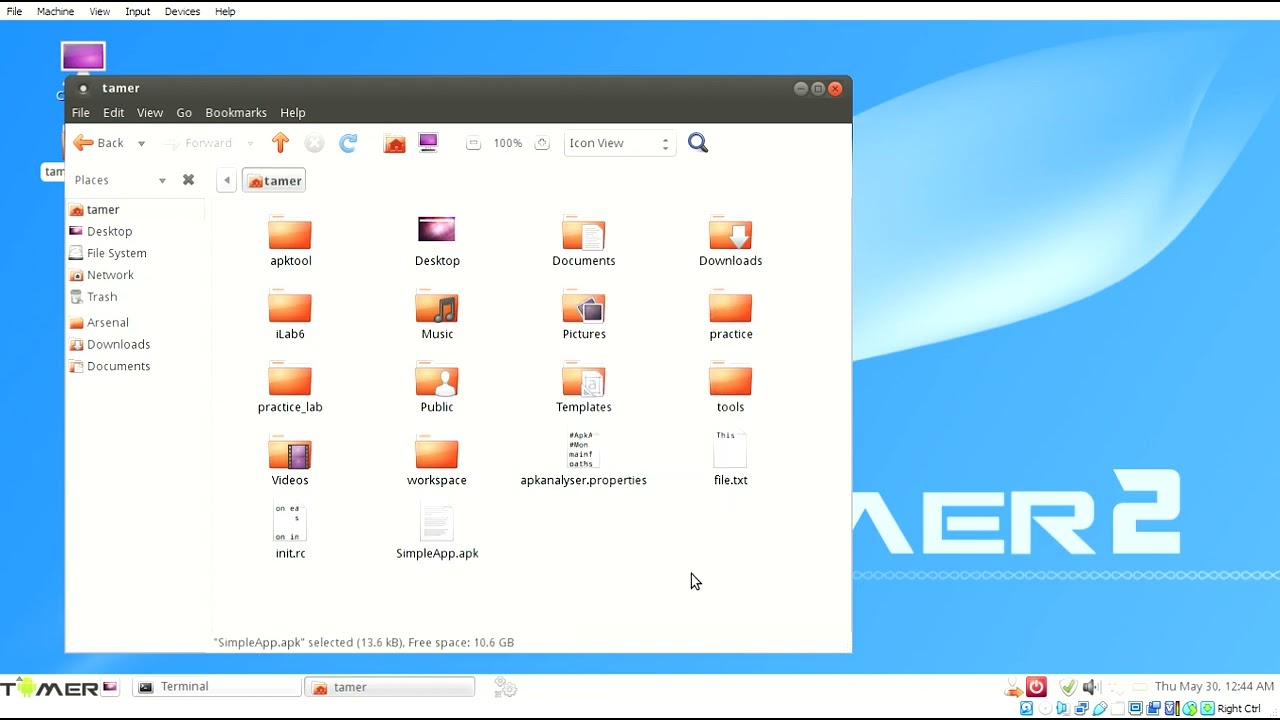Open the VirtualBox Machine menu
This screenshot has height=720, width=1280.
point(55,11)
